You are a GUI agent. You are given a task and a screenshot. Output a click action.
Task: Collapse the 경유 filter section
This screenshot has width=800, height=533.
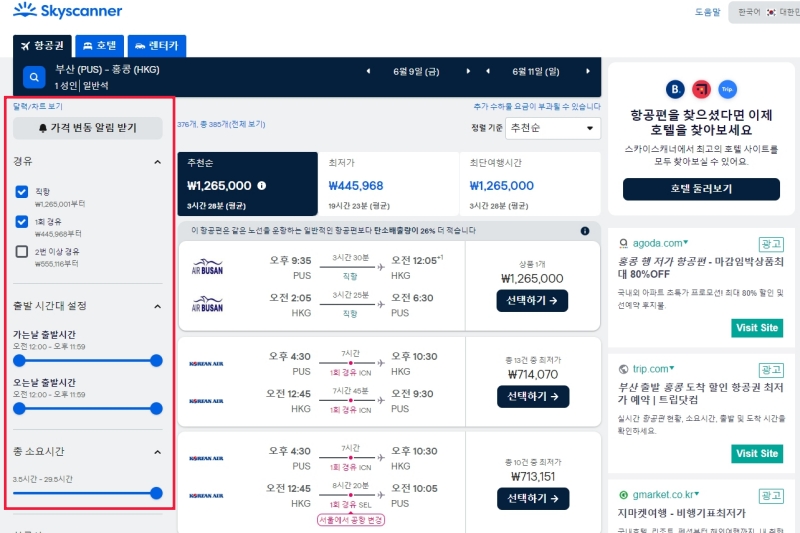(157, 162)
